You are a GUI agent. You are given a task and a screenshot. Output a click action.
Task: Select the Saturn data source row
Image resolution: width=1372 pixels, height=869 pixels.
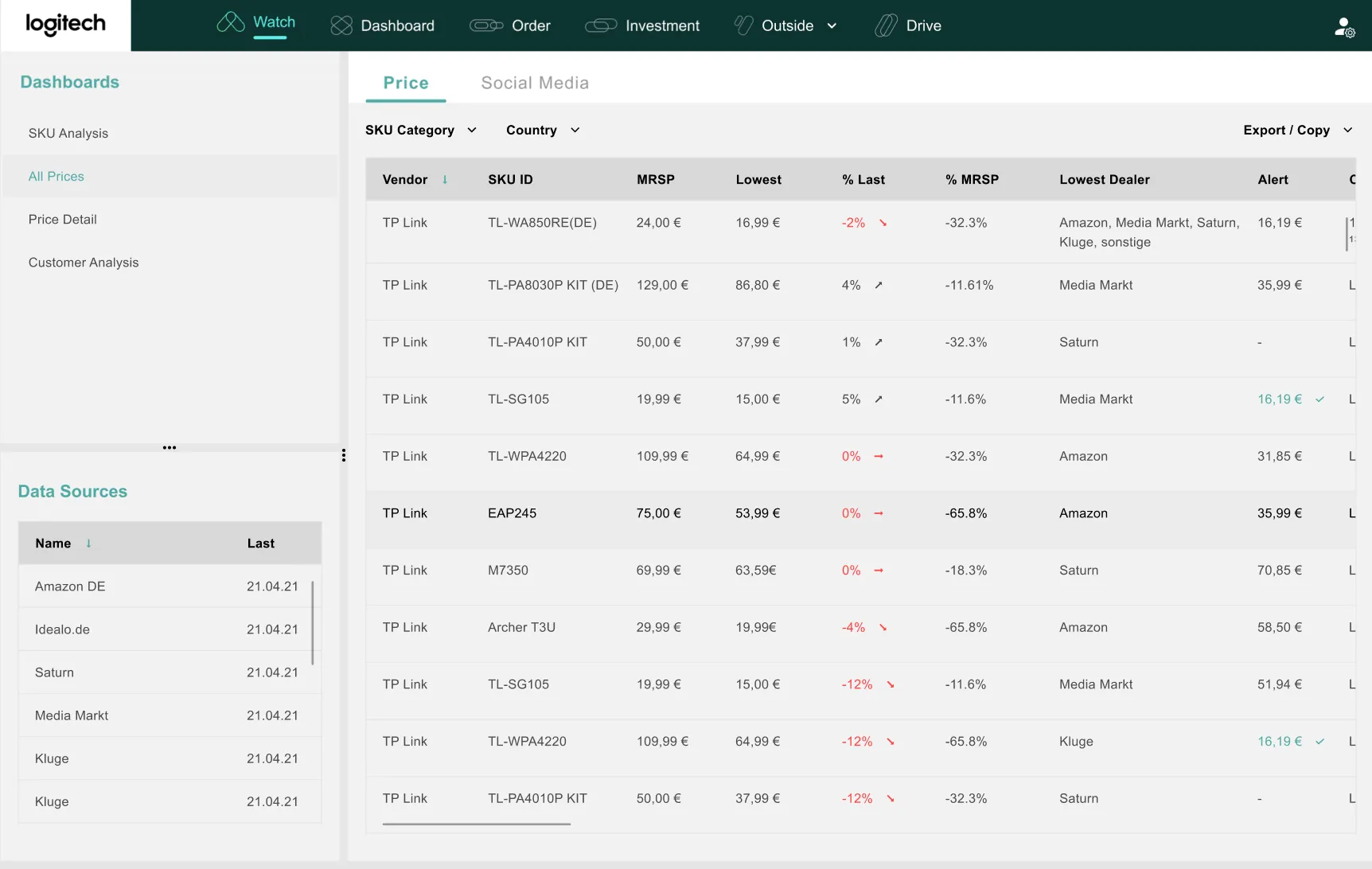pyautogui.click(x=170, y=672)
